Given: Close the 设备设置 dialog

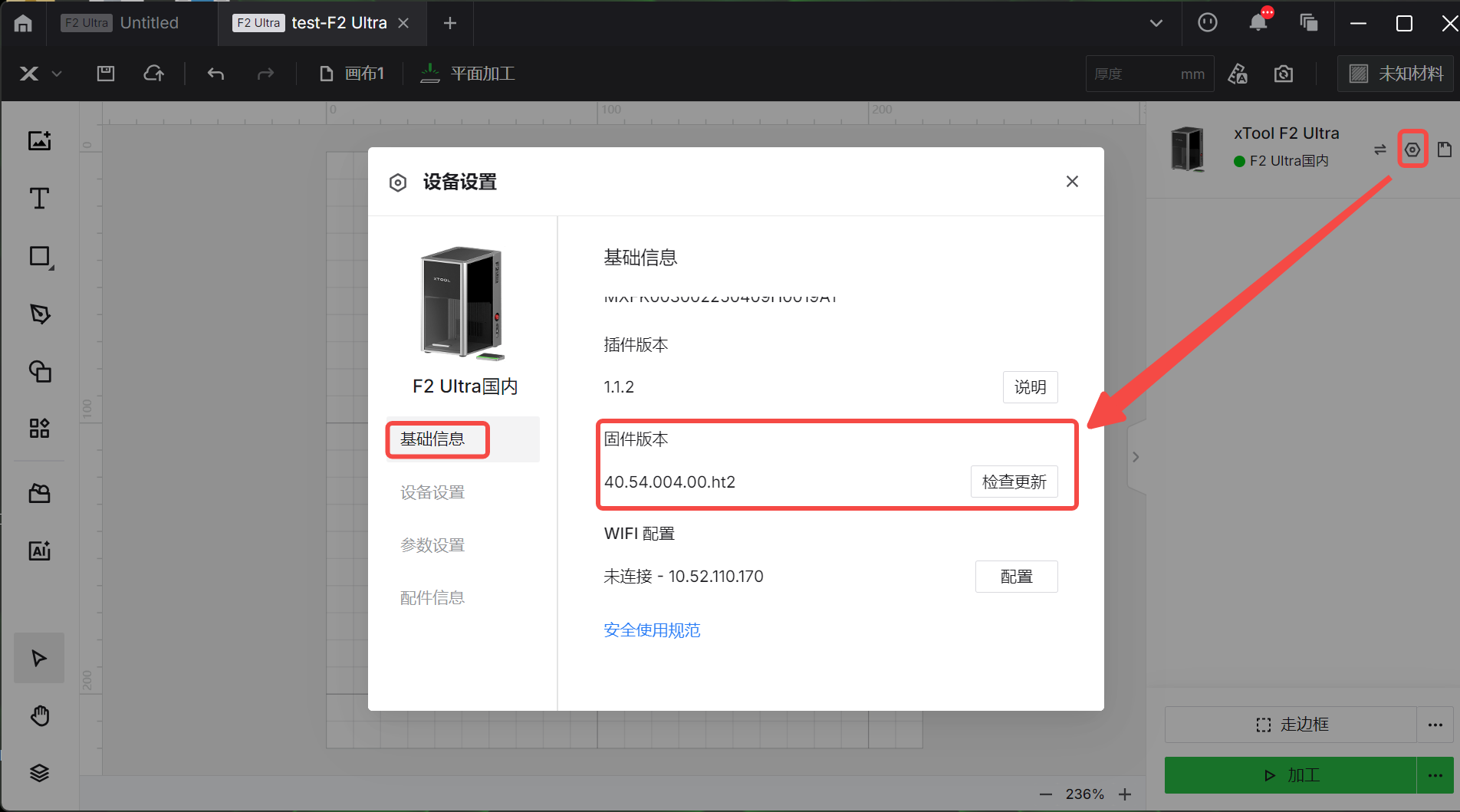Looking at the screenshot, I should point(1072,182).
